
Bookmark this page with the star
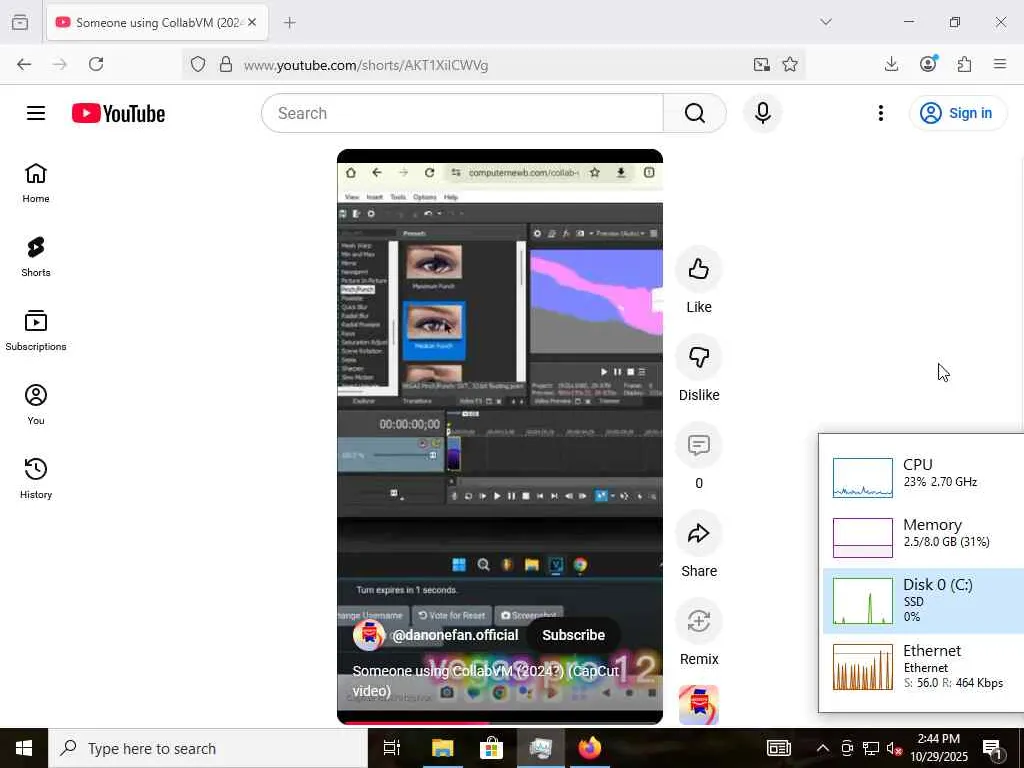[x=790, y=64]
